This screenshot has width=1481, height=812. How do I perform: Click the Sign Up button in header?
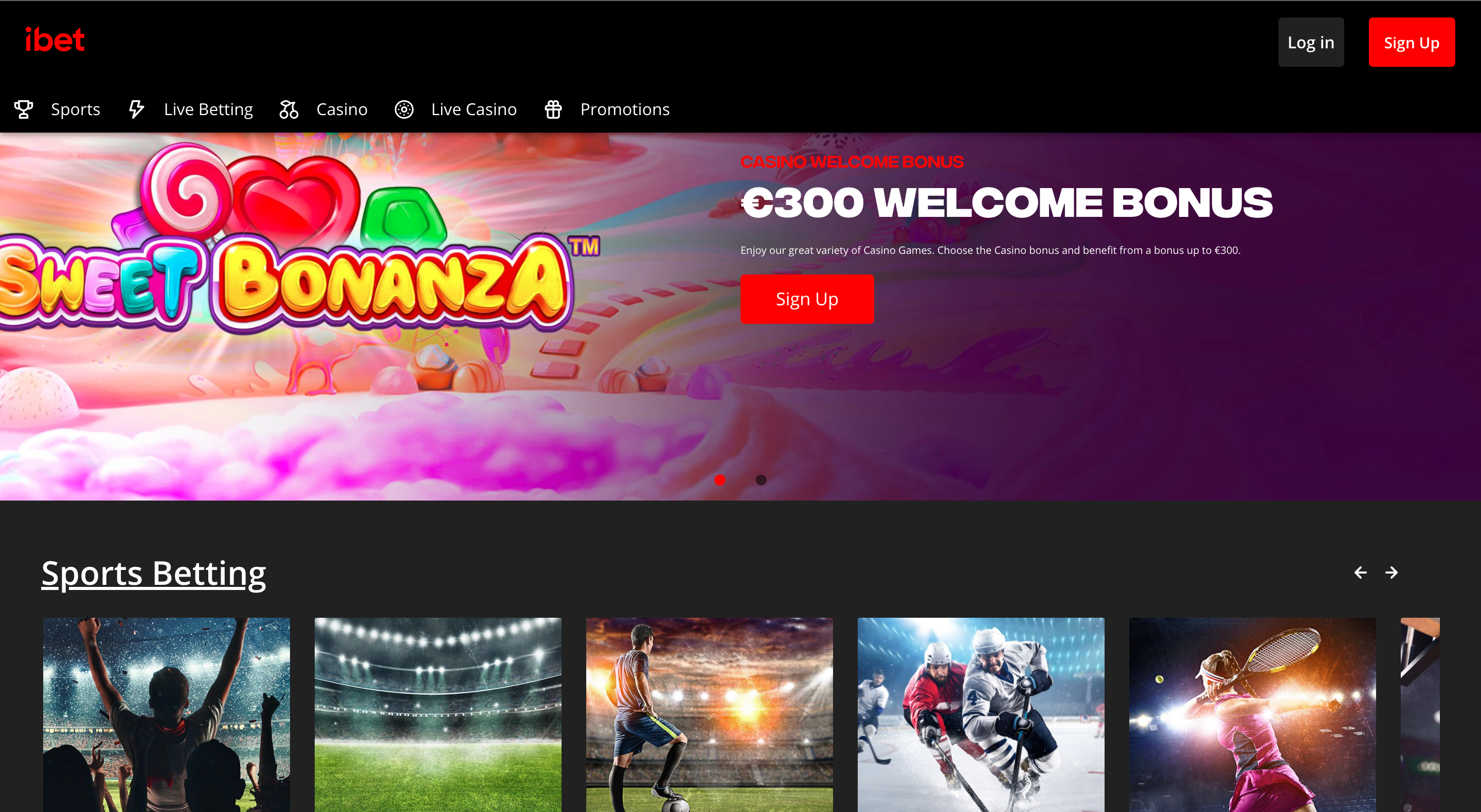1412,42
